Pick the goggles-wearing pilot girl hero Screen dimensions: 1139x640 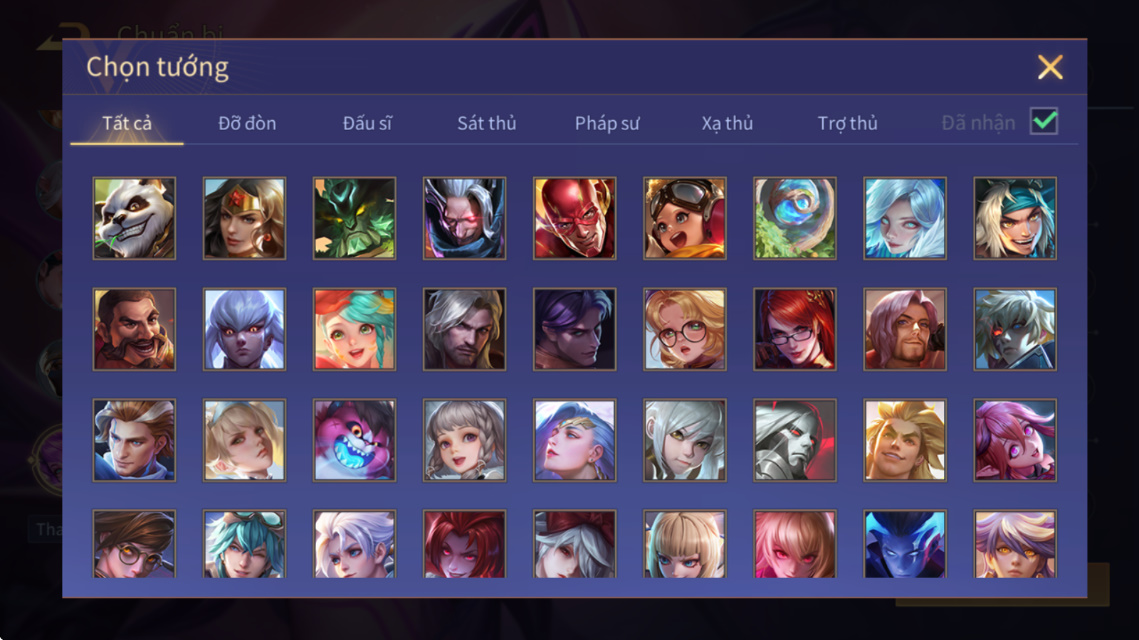click(684, 218)
